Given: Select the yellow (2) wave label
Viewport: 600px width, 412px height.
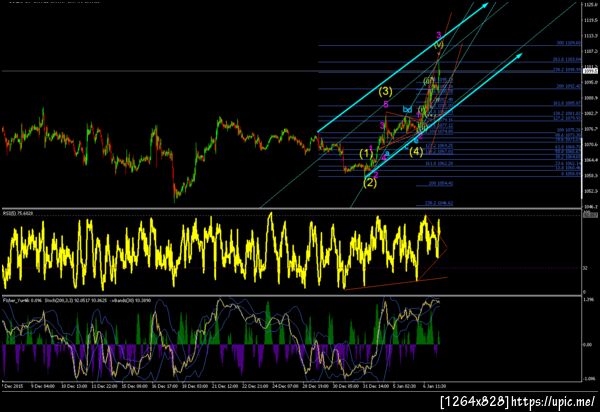Looking at the screenshot, I should click(370, 183).
